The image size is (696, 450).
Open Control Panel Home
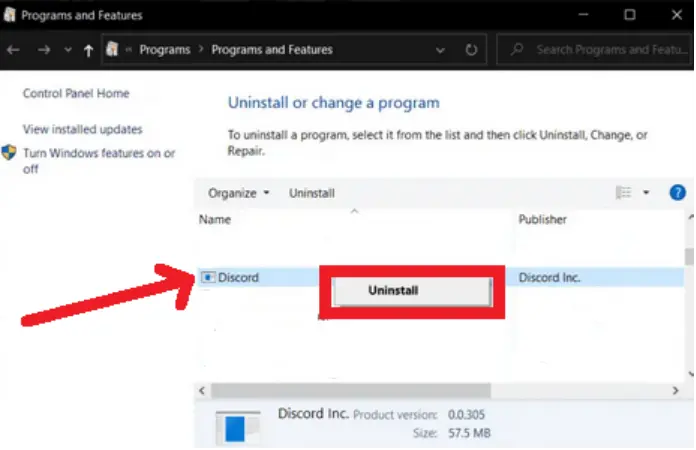[76, 93]
